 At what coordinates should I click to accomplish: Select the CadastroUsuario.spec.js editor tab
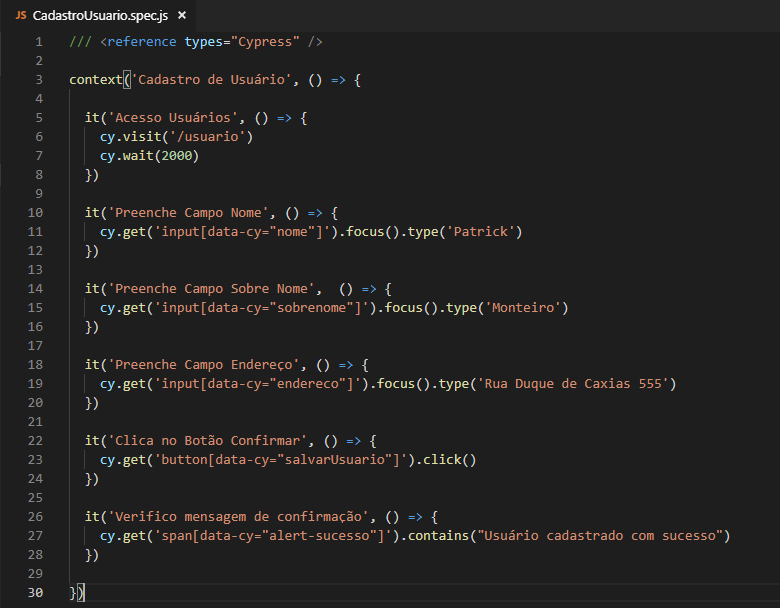(100, 16)
